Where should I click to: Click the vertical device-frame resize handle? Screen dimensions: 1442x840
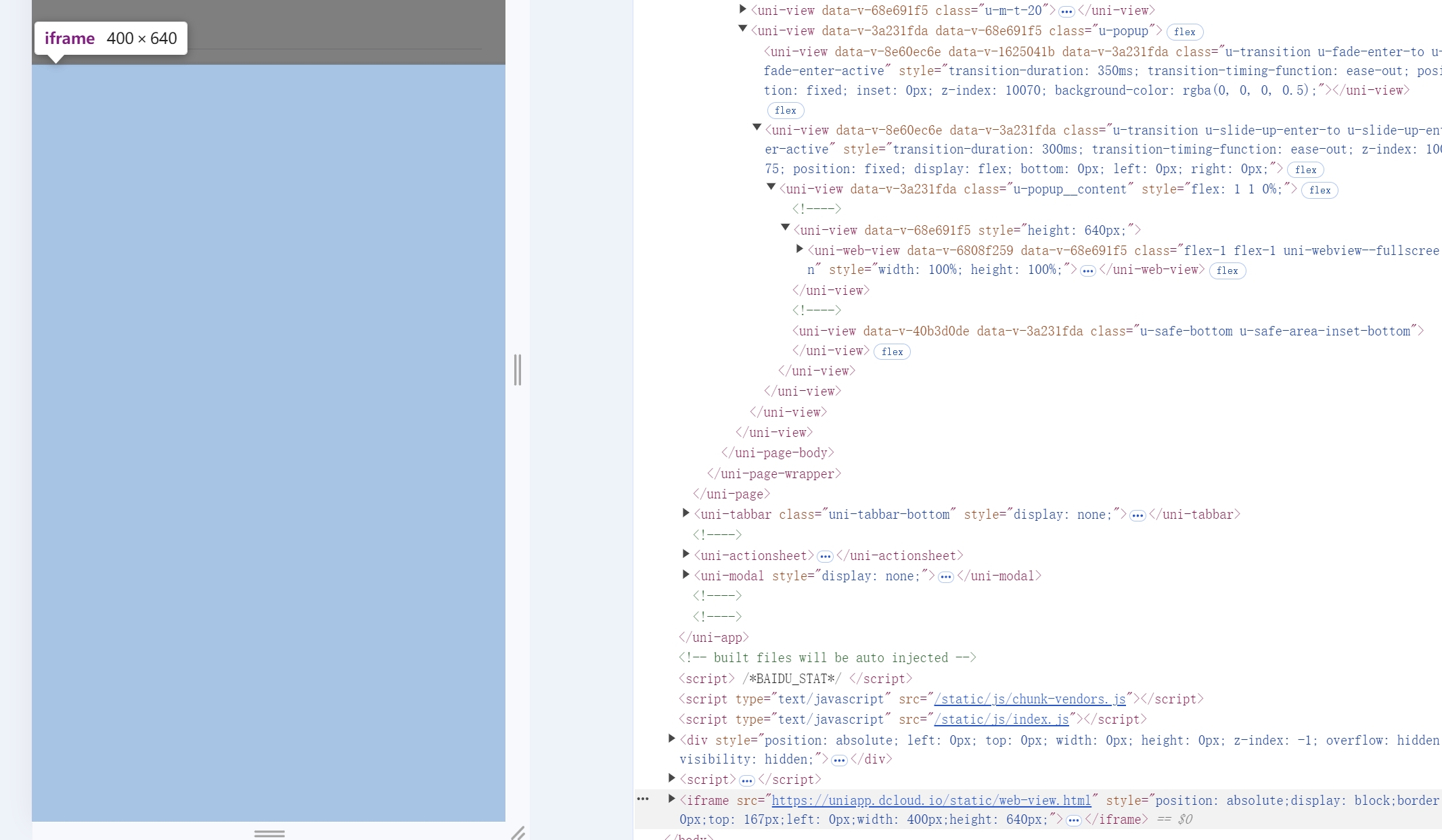pyautogui.click(x=518, y=370)
